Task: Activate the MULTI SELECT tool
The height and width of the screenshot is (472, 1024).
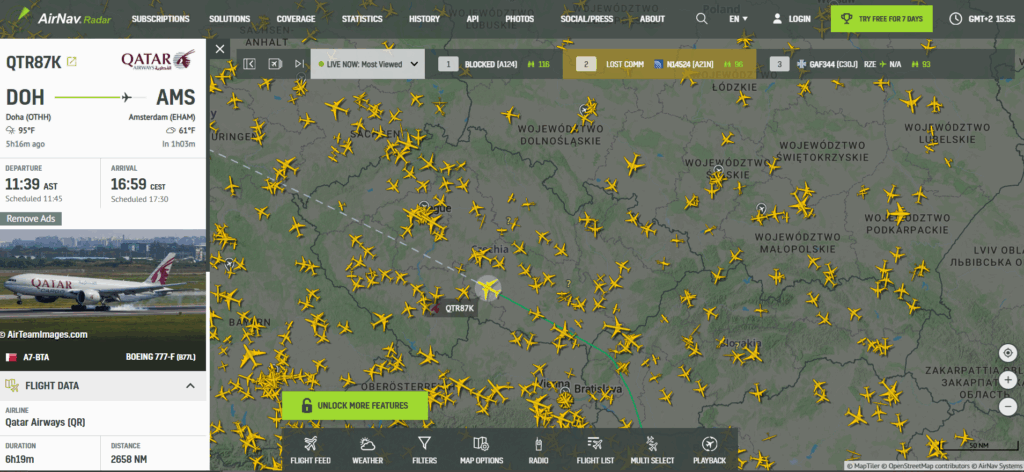Action: (x=652, y=450)
